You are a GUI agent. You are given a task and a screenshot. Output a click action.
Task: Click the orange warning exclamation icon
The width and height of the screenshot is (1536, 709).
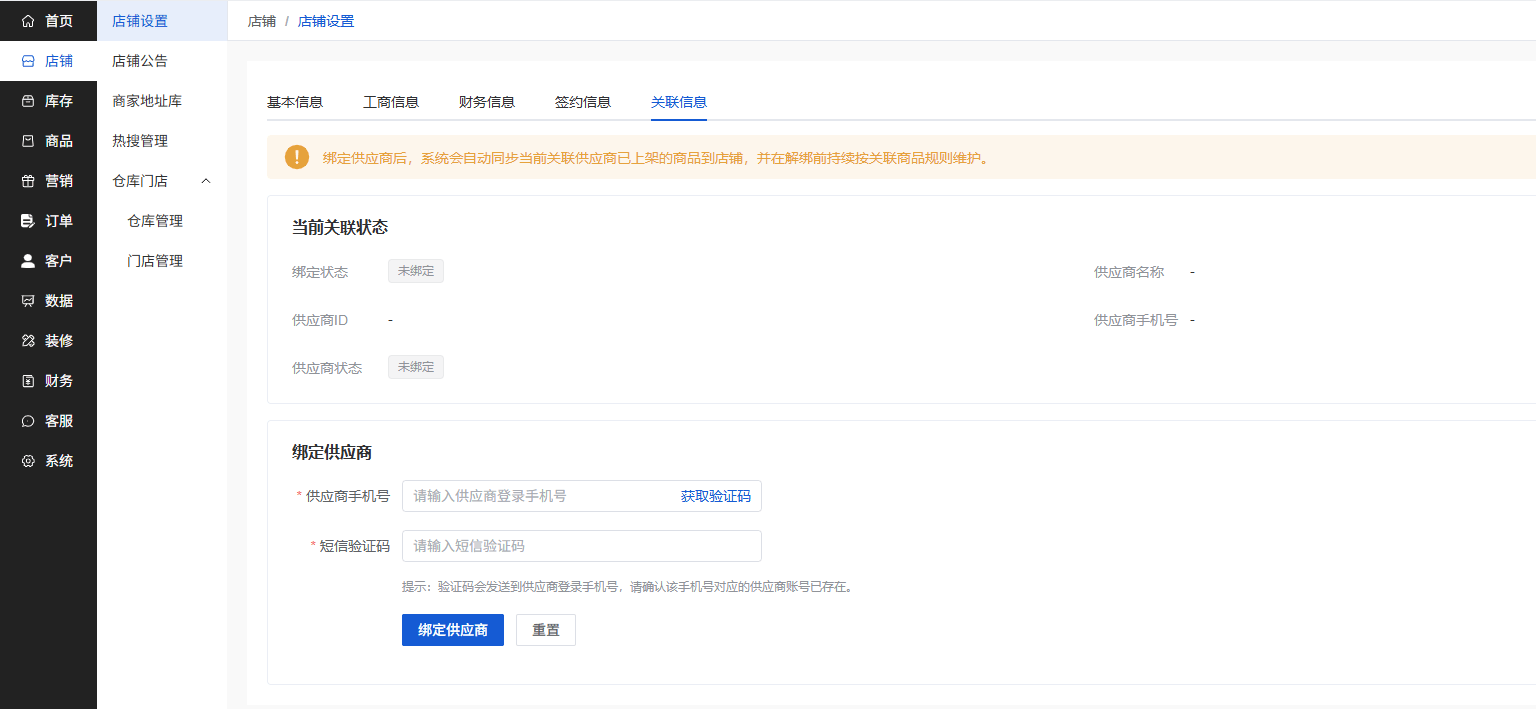pos(297,157)
